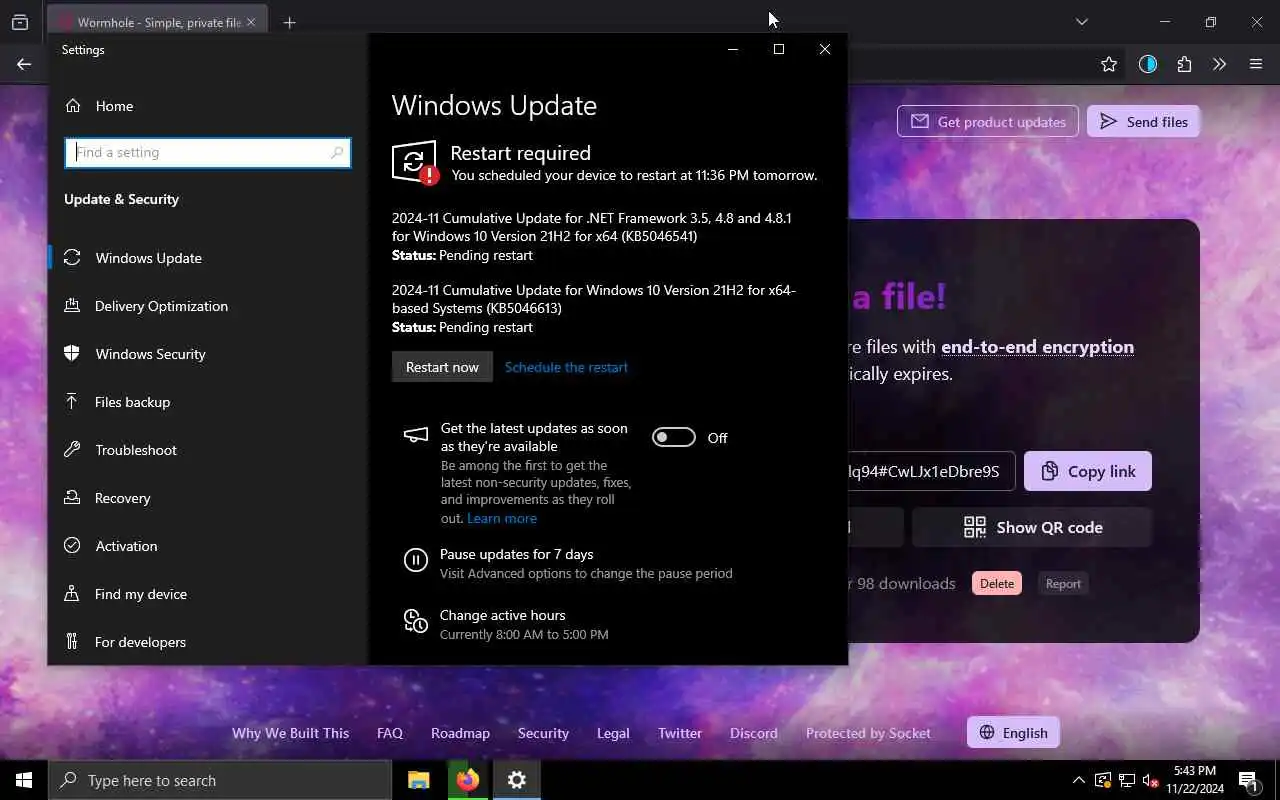Click Pause updates for 7 days
This screenshot has height=800, width=1280.
pyautogui.click(x=516, y=554)
